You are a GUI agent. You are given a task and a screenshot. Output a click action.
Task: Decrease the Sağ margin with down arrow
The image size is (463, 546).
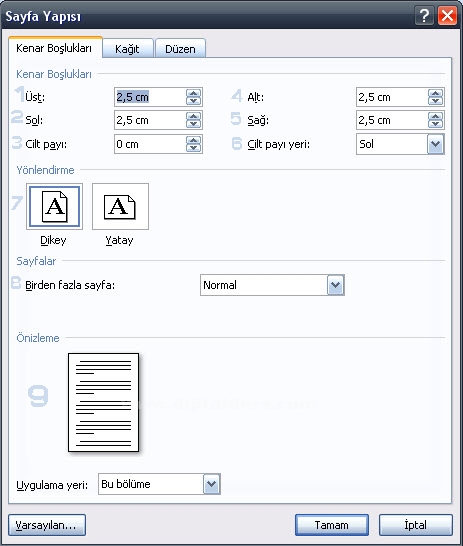click(x=435, y=124)
